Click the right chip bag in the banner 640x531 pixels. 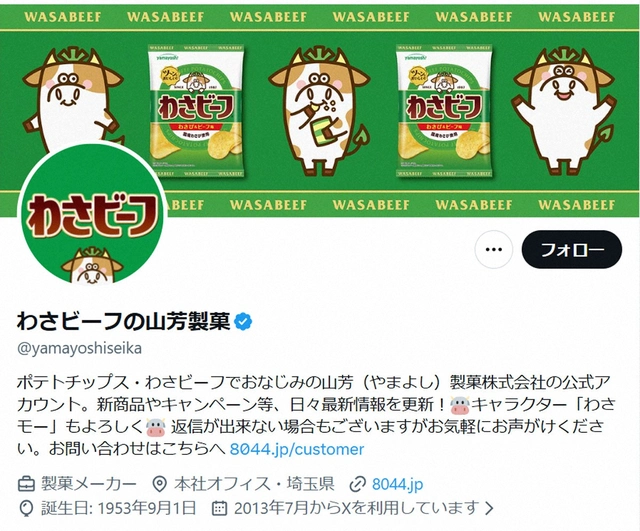[444, 111]
